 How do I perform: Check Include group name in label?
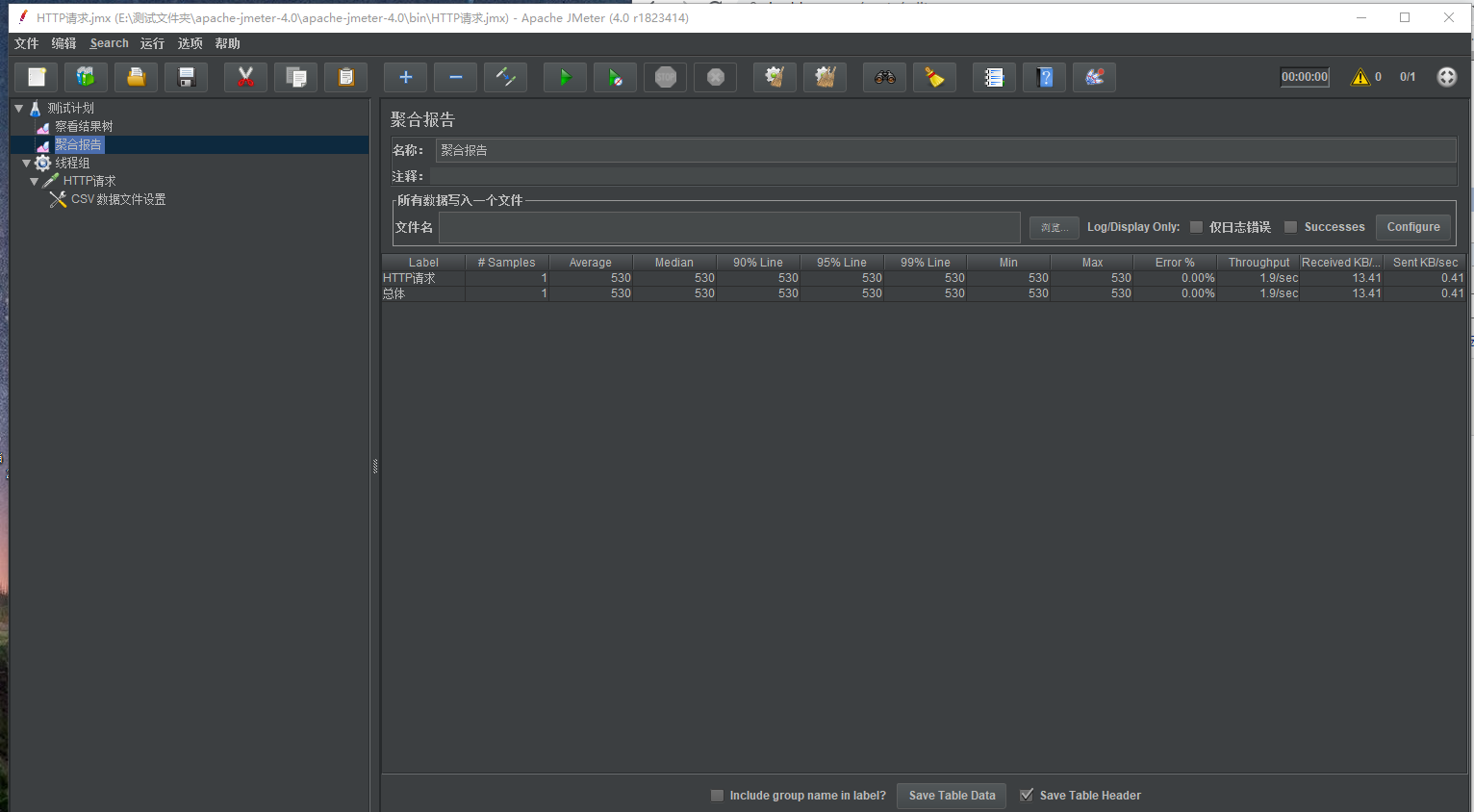point(717,796)
